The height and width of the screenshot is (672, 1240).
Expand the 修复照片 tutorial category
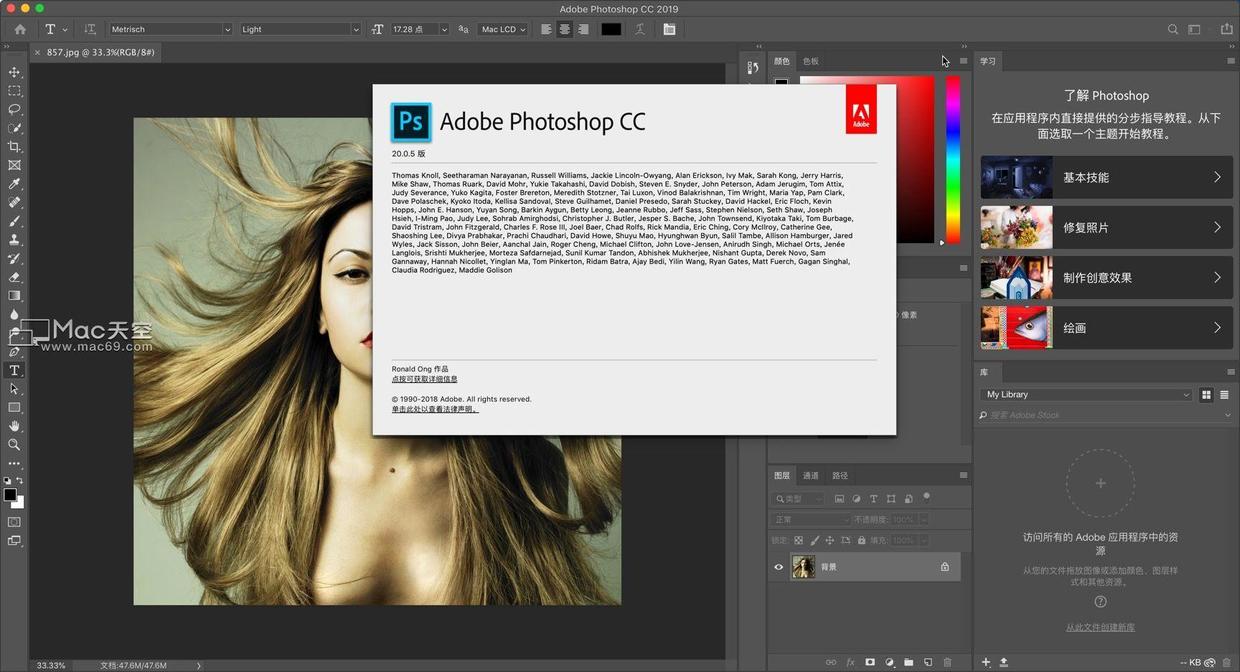[x=1106, y=227]
